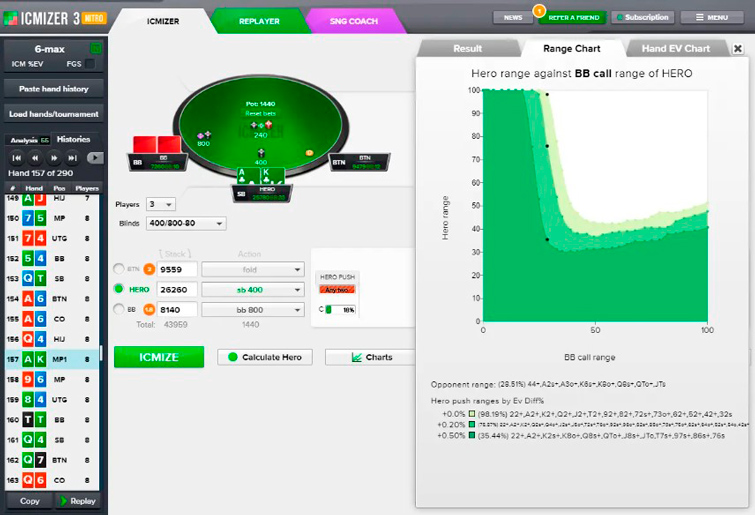Click the orange BB stack badge icon

149,309
